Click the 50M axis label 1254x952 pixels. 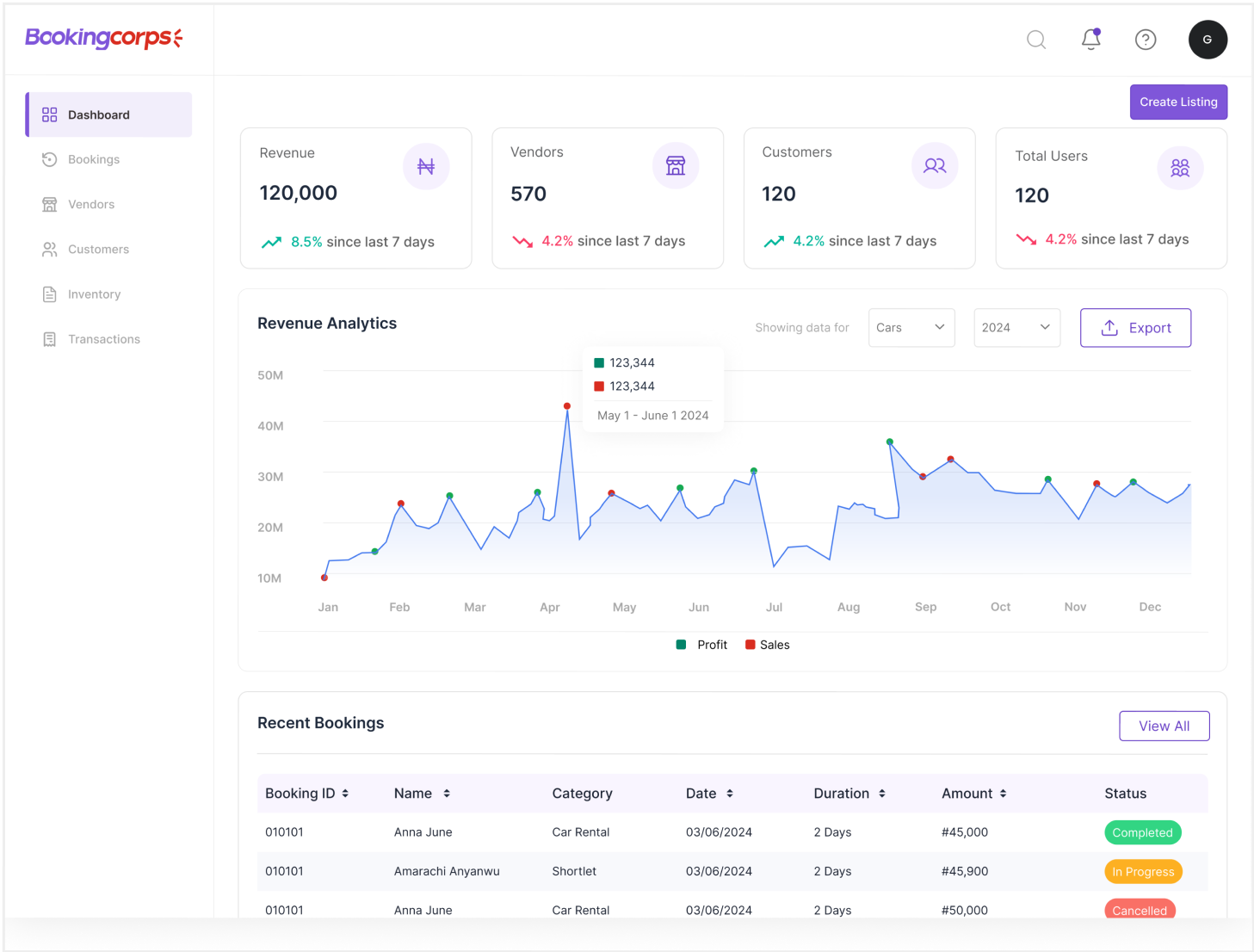click(x=270, y=375)
